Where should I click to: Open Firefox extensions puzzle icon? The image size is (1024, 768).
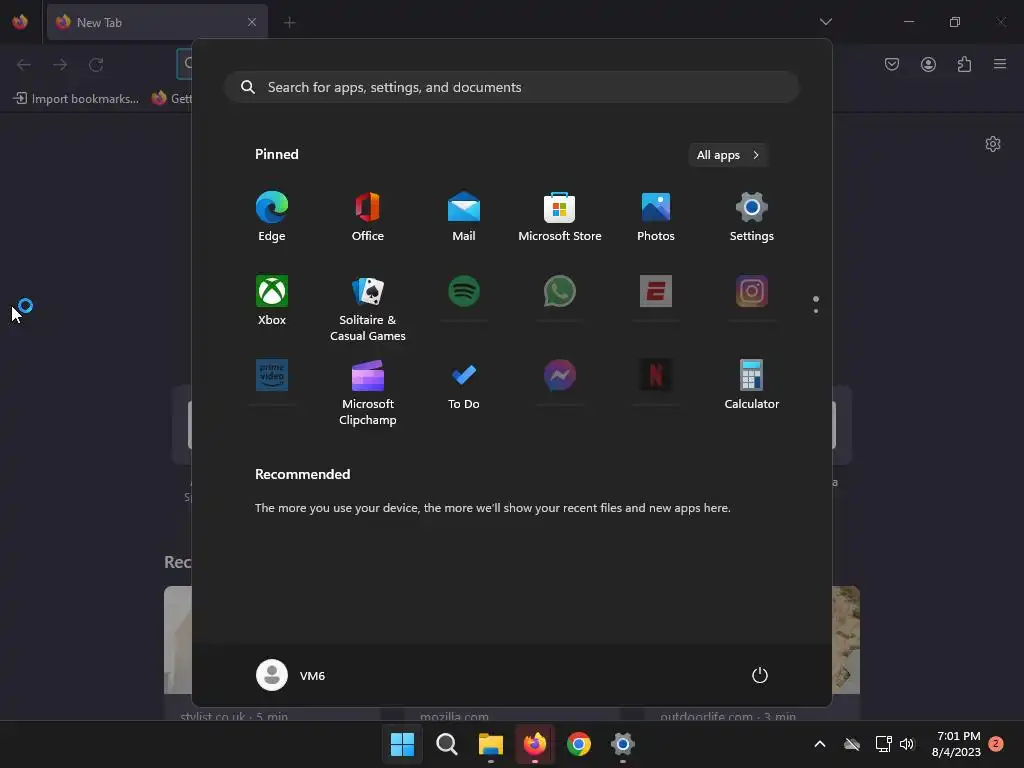click(964, 64)
